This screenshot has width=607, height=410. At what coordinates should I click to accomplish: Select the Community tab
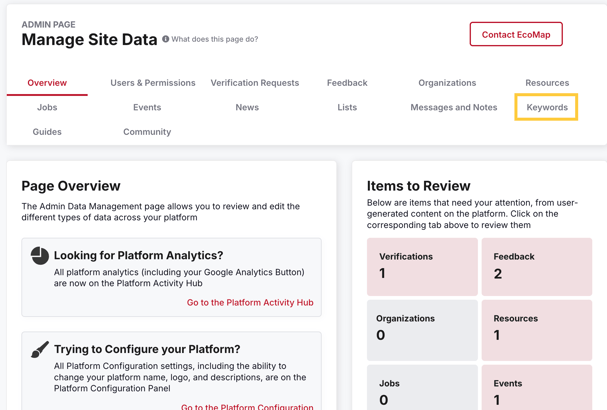pyautogui.click(x=147, y=132)
